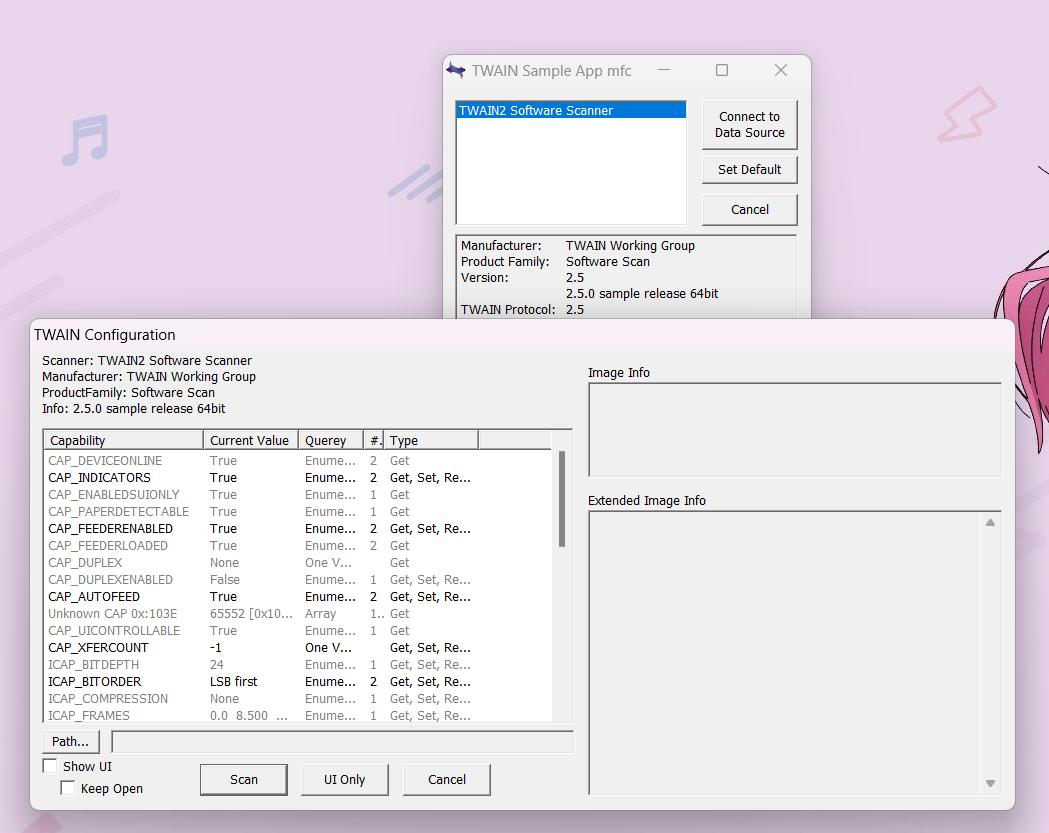Cancel the TWAIN Configuration dialog

(447, 779)
